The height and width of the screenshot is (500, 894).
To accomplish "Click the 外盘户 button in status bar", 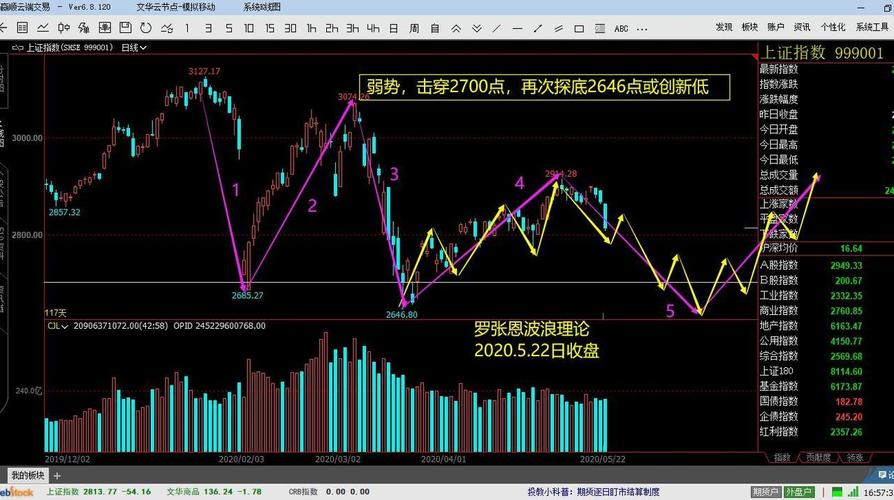I will click(798, 492).
